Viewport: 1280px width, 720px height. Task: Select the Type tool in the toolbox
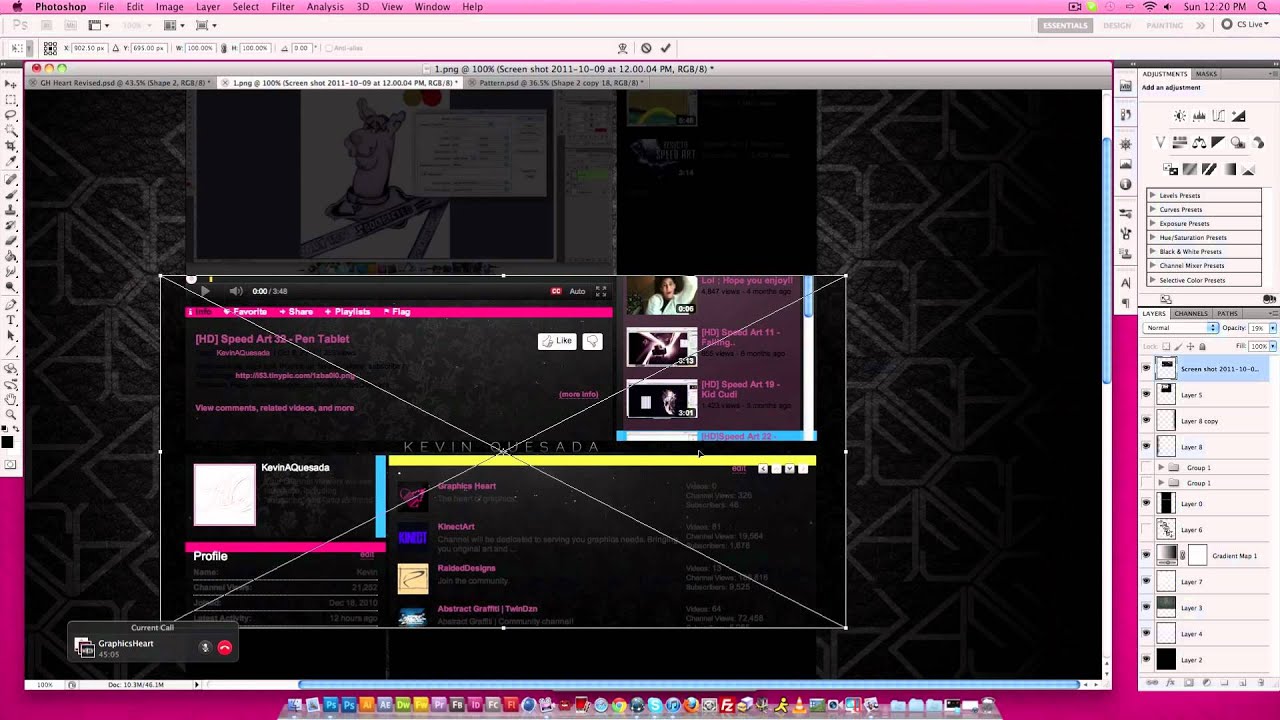[x=12, y=320]
